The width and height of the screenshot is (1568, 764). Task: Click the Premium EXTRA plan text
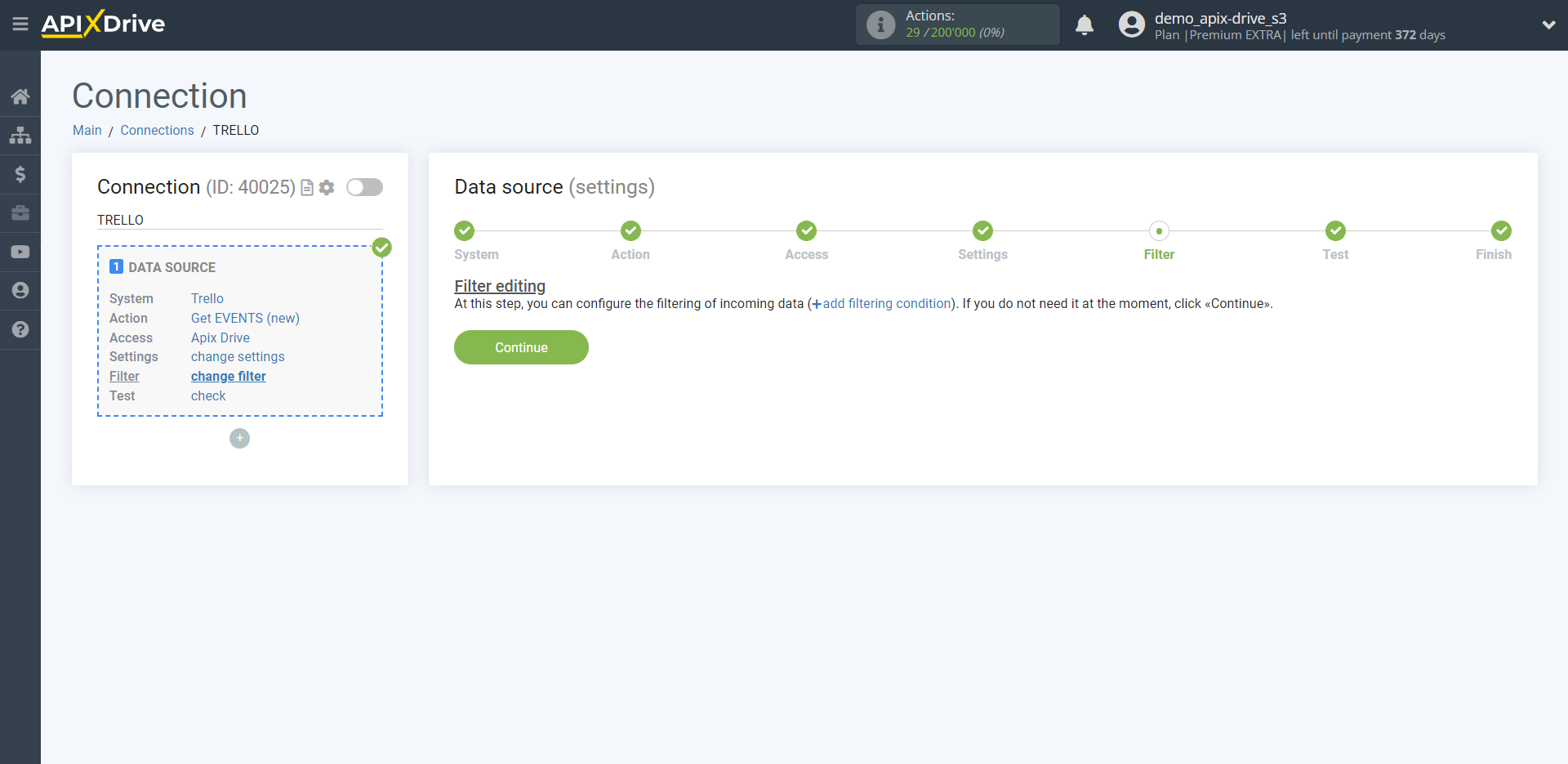1236,35
